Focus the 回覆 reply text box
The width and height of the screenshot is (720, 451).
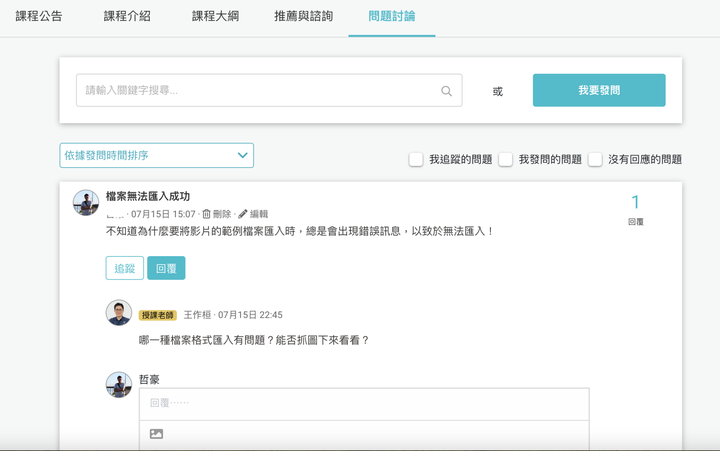click(x=364, y=404)
